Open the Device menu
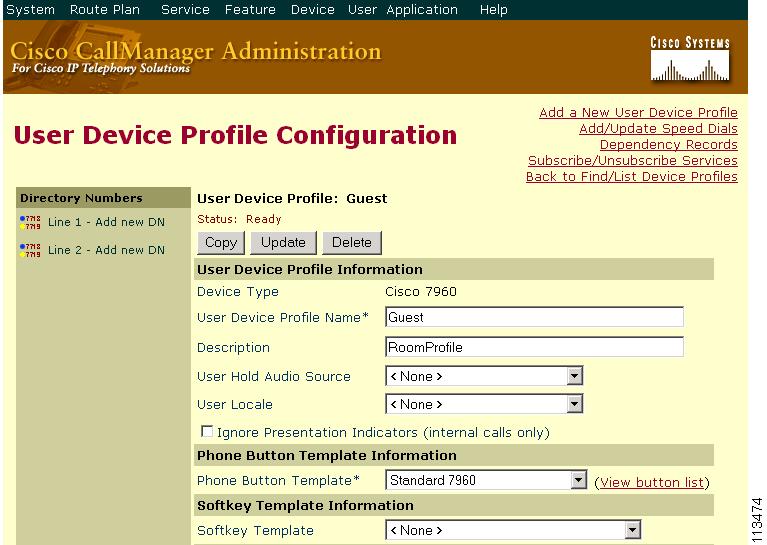 313,9
